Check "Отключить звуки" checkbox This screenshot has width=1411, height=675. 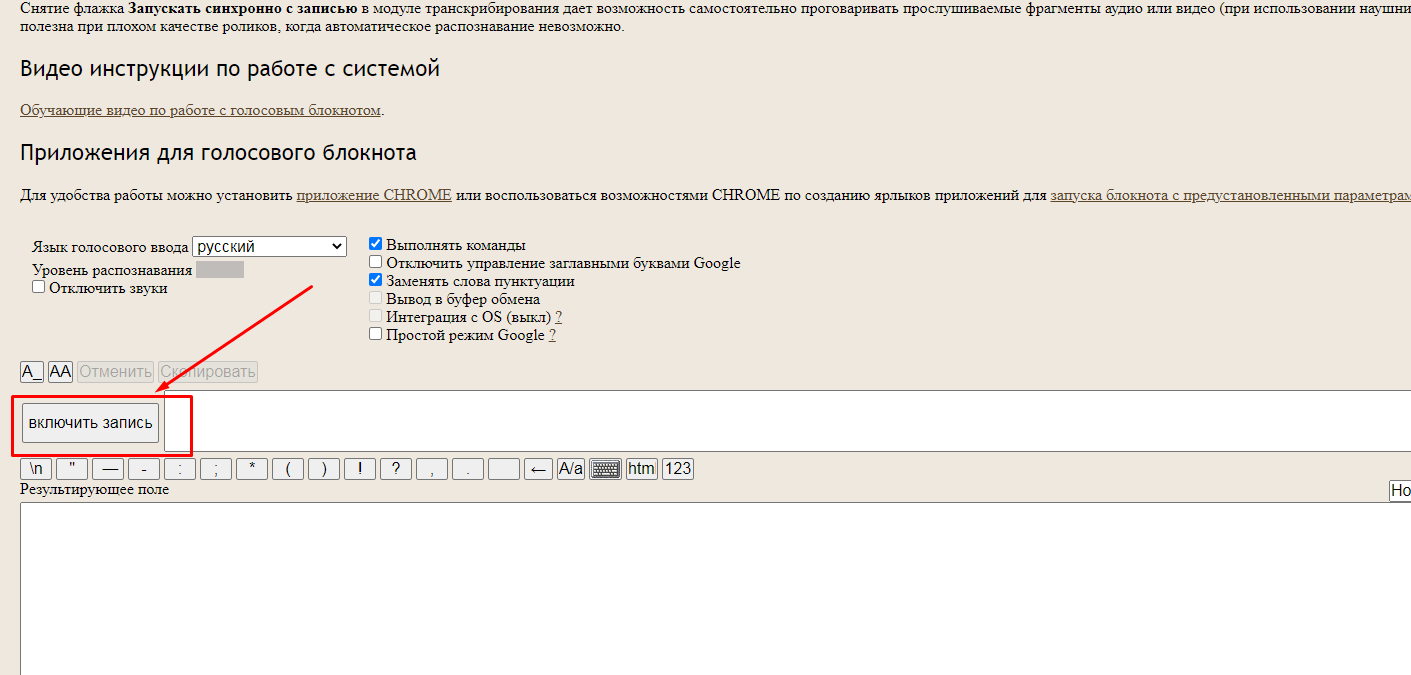point(39,287)
